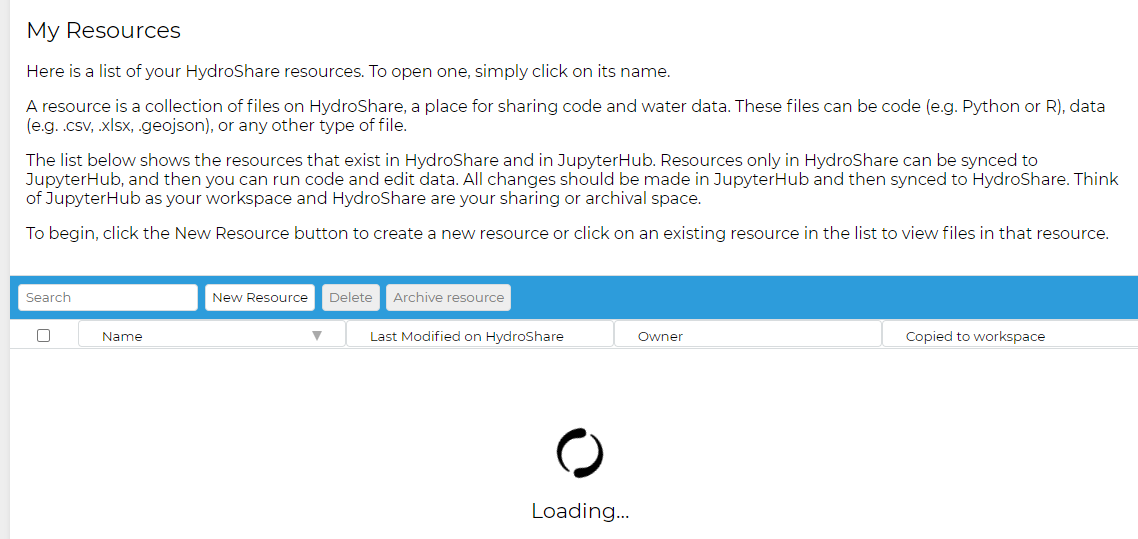
Task: Click the Delete button
Action: [x=351, y=297]
